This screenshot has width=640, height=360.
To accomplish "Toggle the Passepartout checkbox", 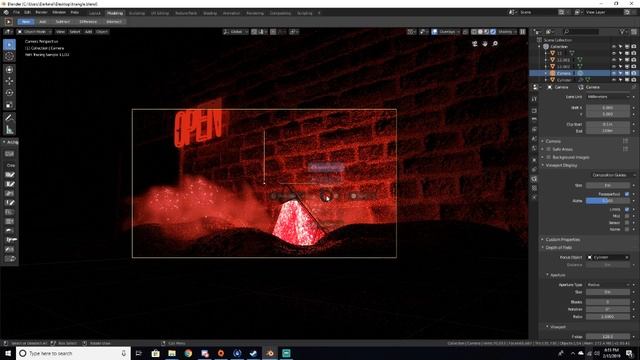I will 627,194.
